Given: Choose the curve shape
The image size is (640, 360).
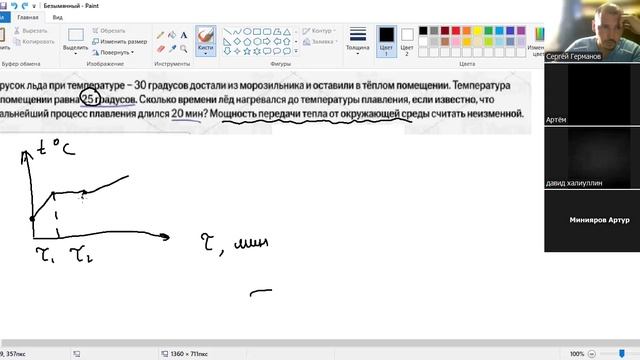Looking at the screenshot, I should click(x=237, y=31).
